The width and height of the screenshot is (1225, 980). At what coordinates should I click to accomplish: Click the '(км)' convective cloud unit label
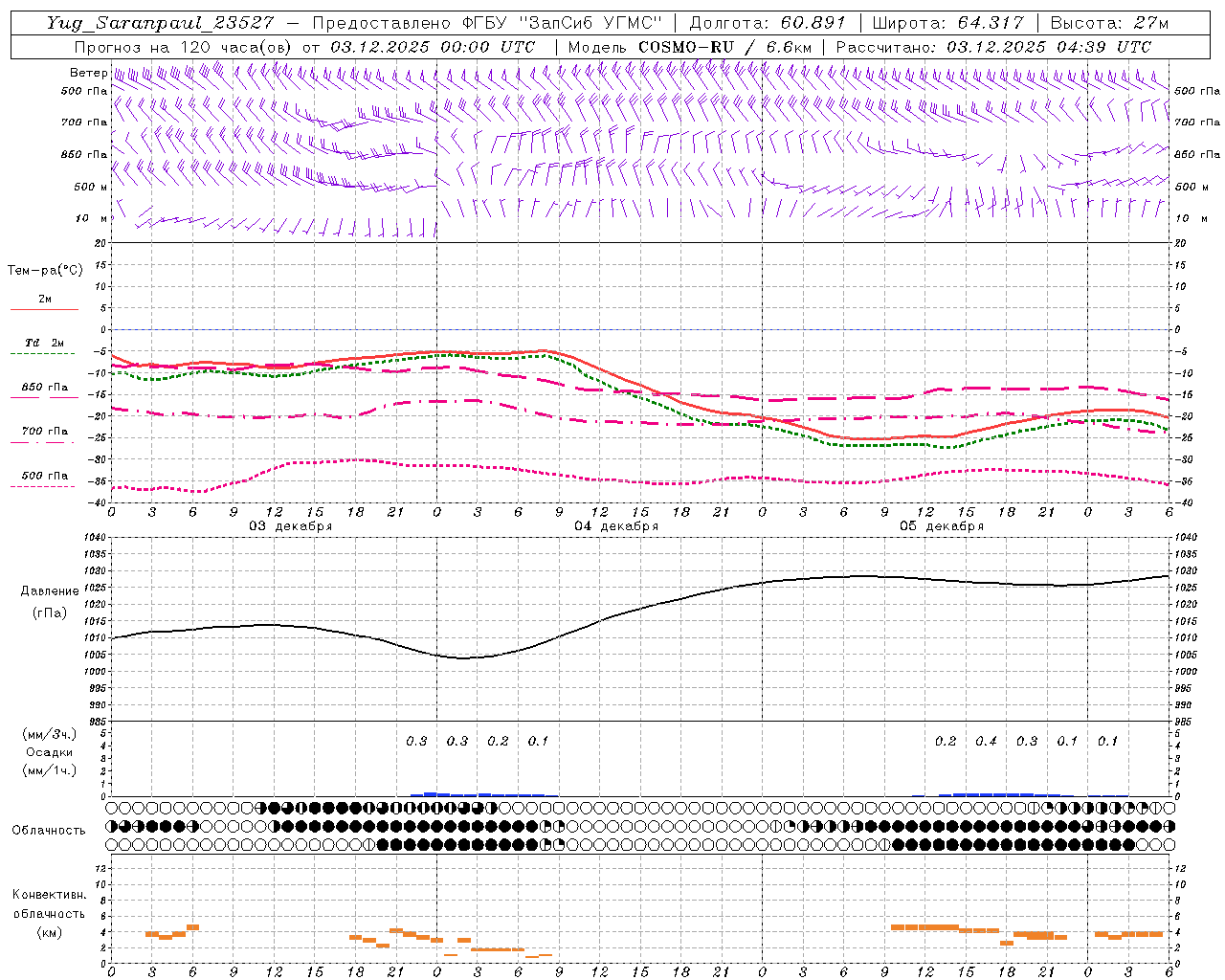pos(50,932)
